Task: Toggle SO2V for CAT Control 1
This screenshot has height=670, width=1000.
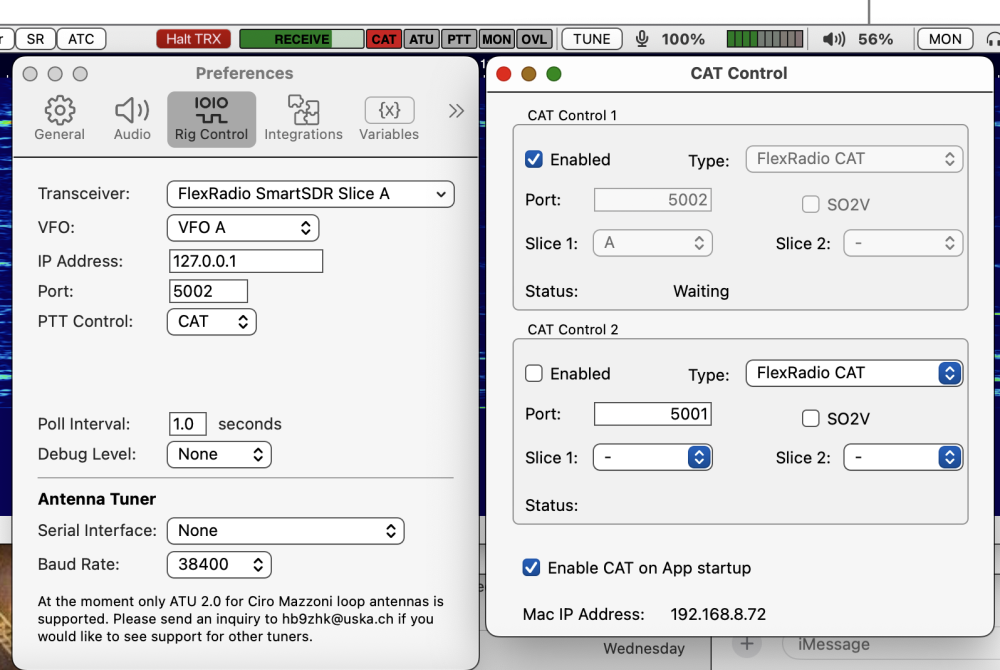Action: [811, 204]
